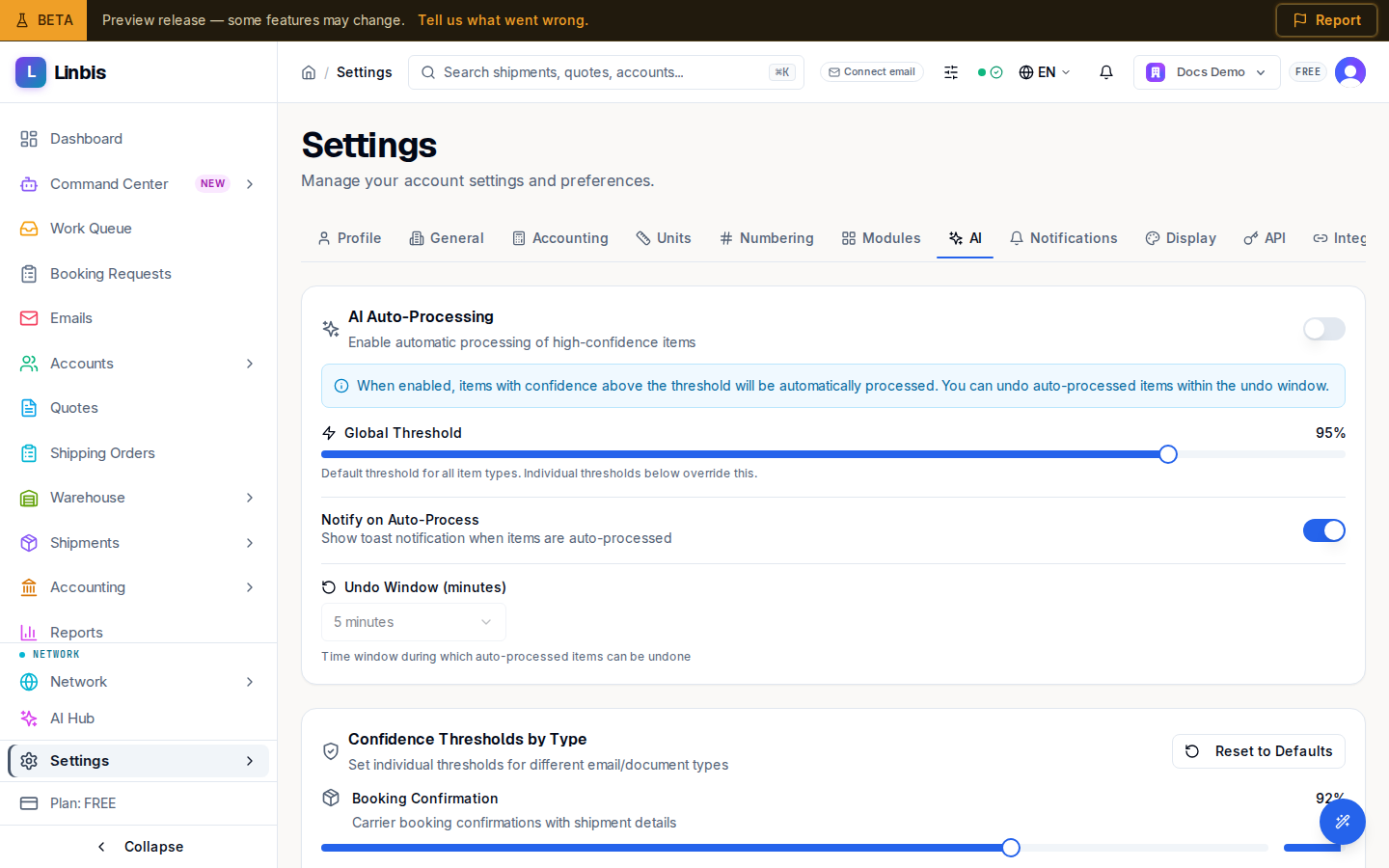Open the Undo Window minutes dropdown

click(x=413, y=622)
